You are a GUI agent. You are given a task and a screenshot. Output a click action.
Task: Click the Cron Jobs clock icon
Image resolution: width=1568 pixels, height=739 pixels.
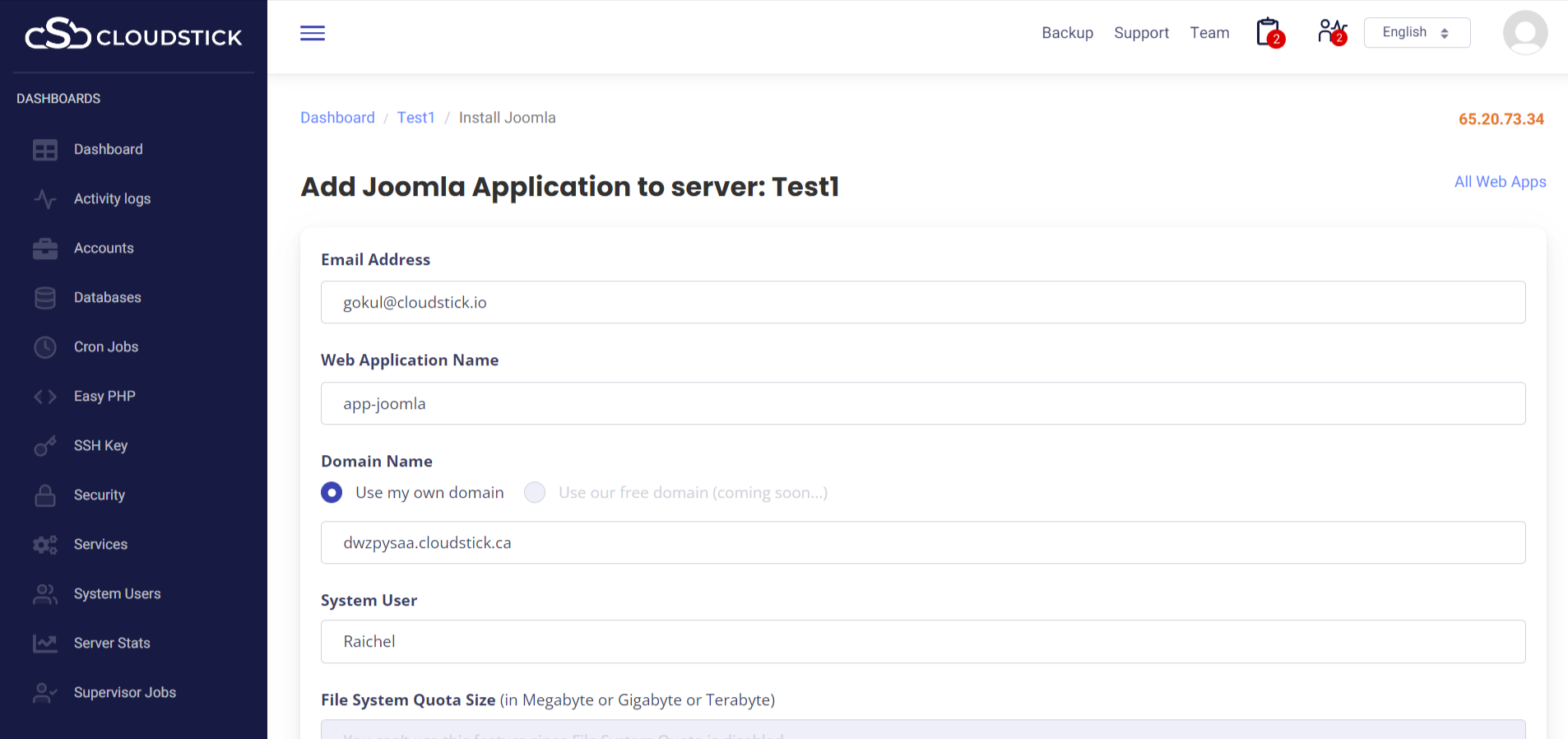[45, 347]
